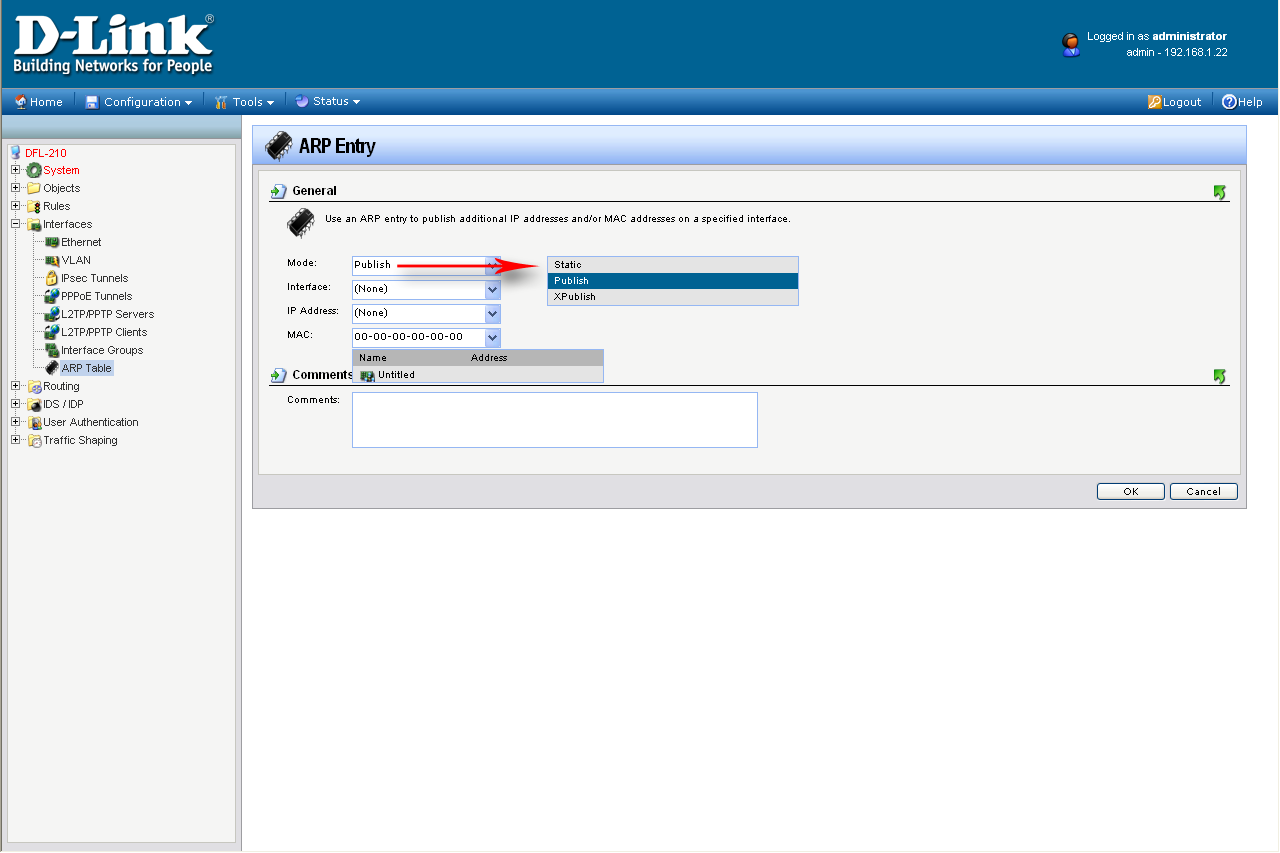Open the Status menu

(x=327, y=102)
